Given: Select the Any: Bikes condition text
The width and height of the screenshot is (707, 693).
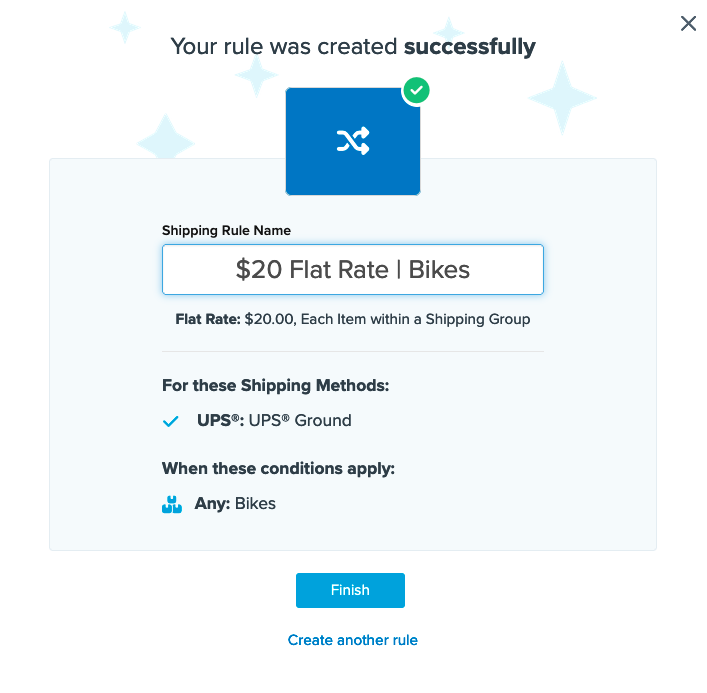Looking at the screenshot, I should (235, 504).
